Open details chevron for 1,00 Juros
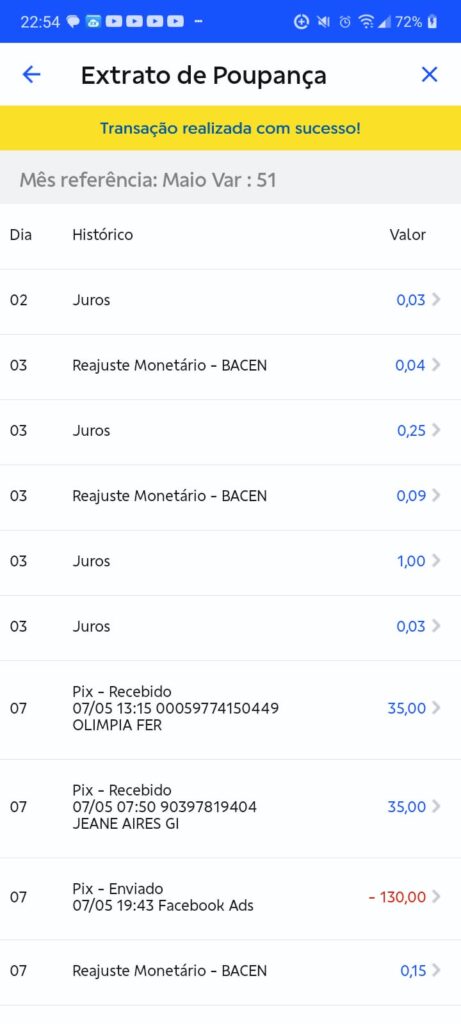The image size is (461, 1024). point(436,561)
